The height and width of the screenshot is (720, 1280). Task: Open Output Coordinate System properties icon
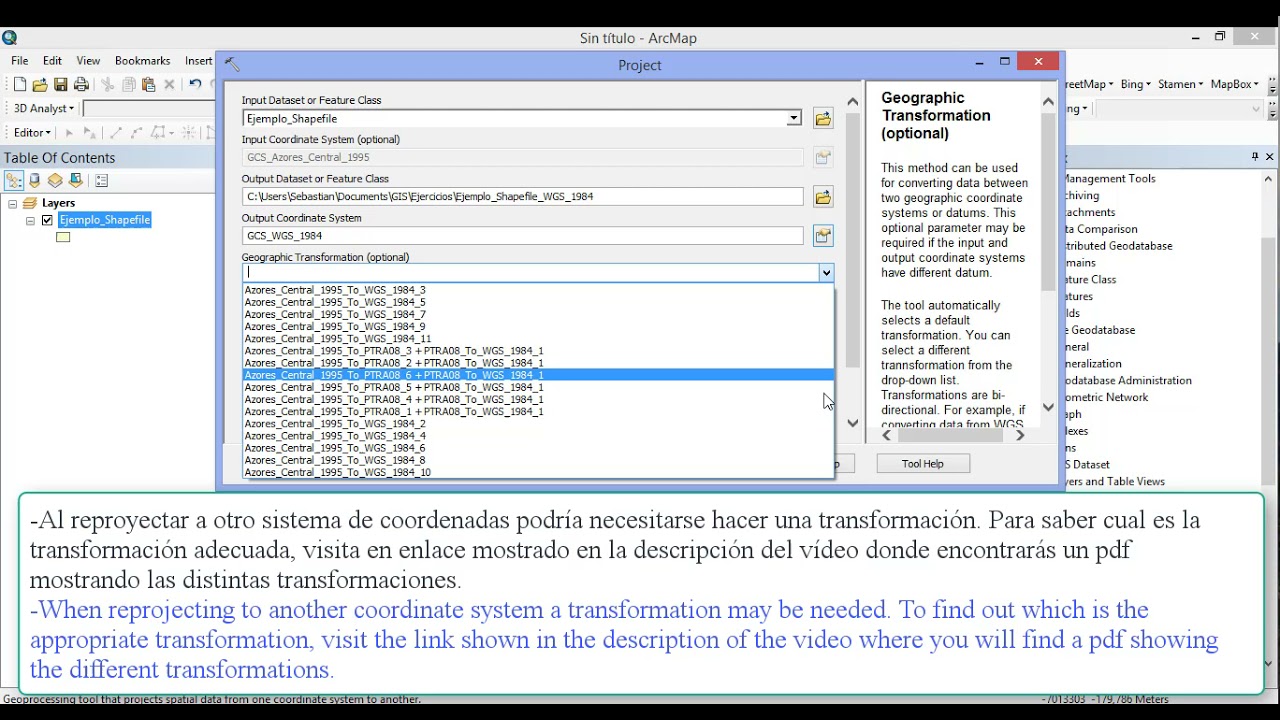pyautogui.click(x=823, y=236)
